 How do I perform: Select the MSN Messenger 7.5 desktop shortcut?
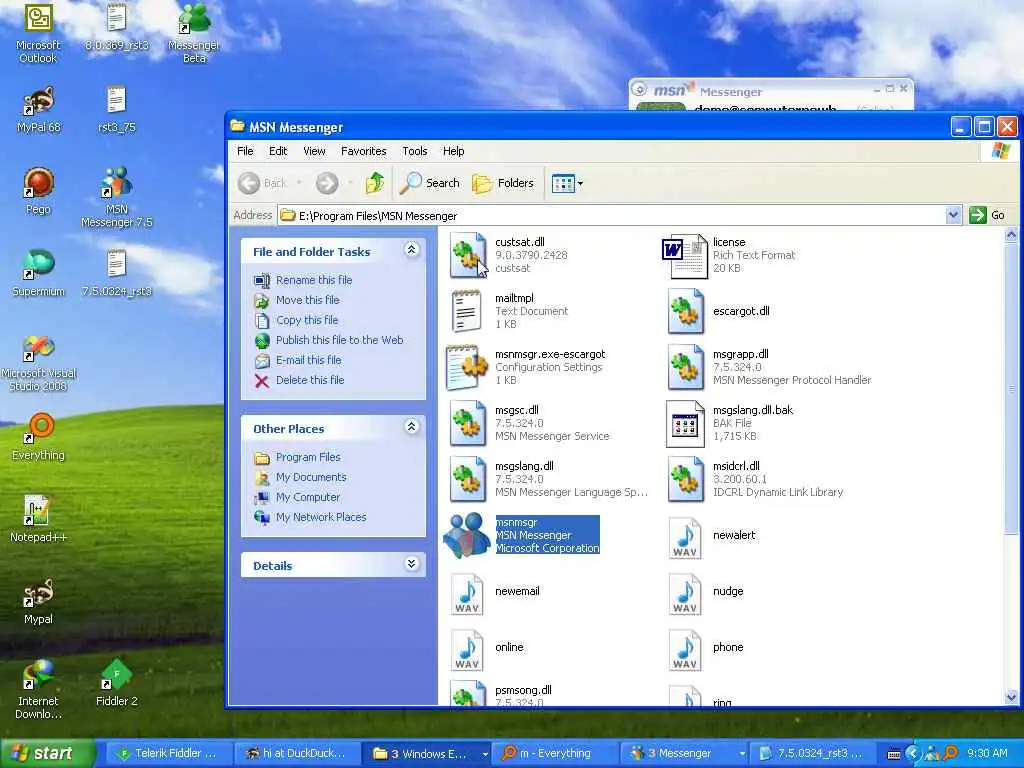[116, 197]
